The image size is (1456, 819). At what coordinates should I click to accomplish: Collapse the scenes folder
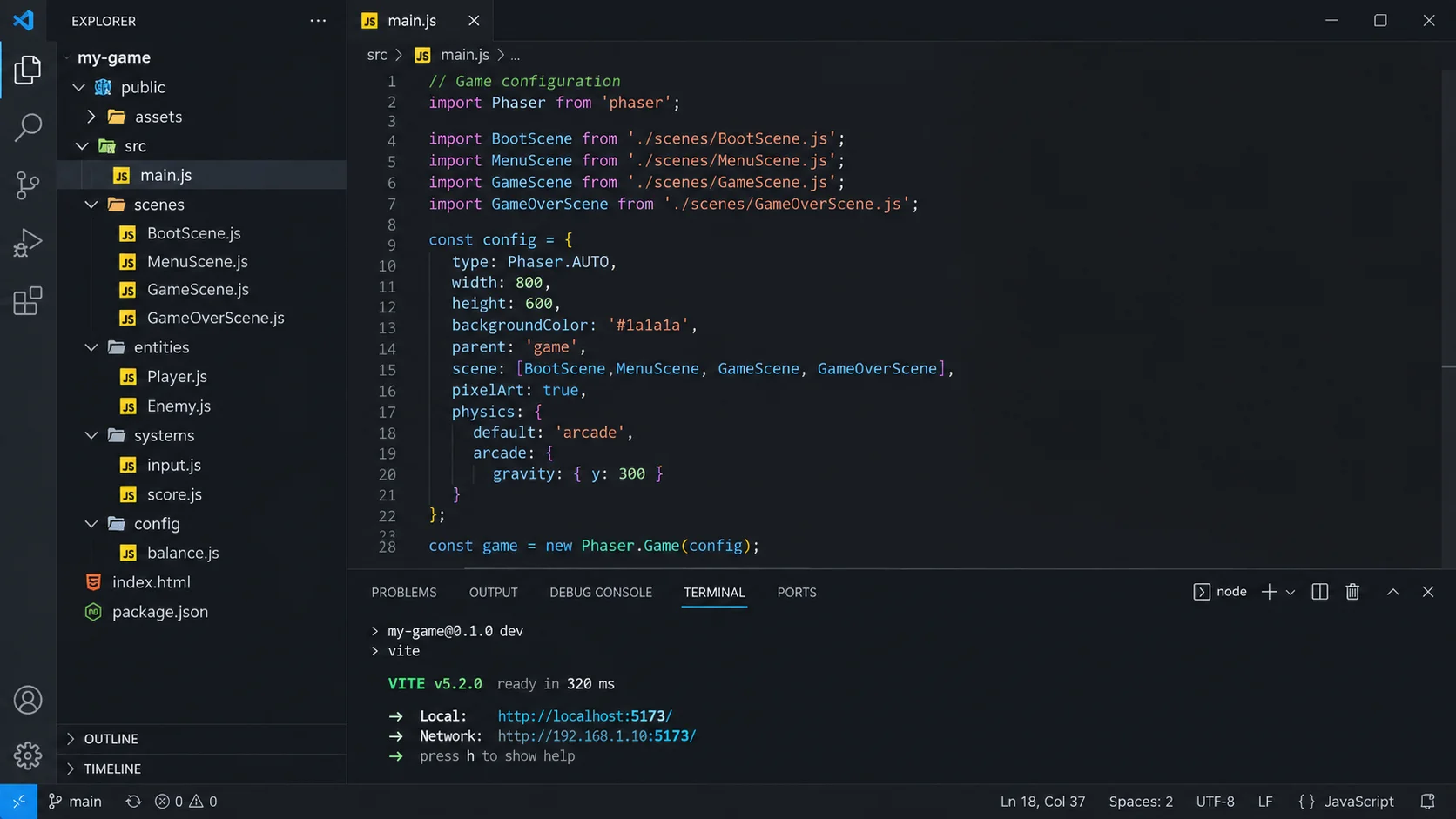tap(91, 205)
